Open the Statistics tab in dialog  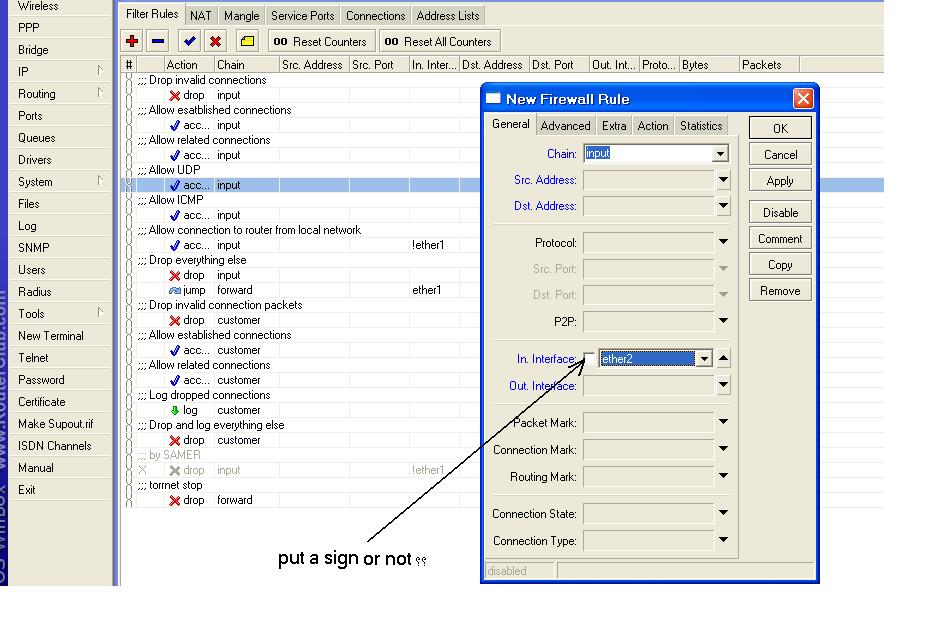(x=701, y=125)
